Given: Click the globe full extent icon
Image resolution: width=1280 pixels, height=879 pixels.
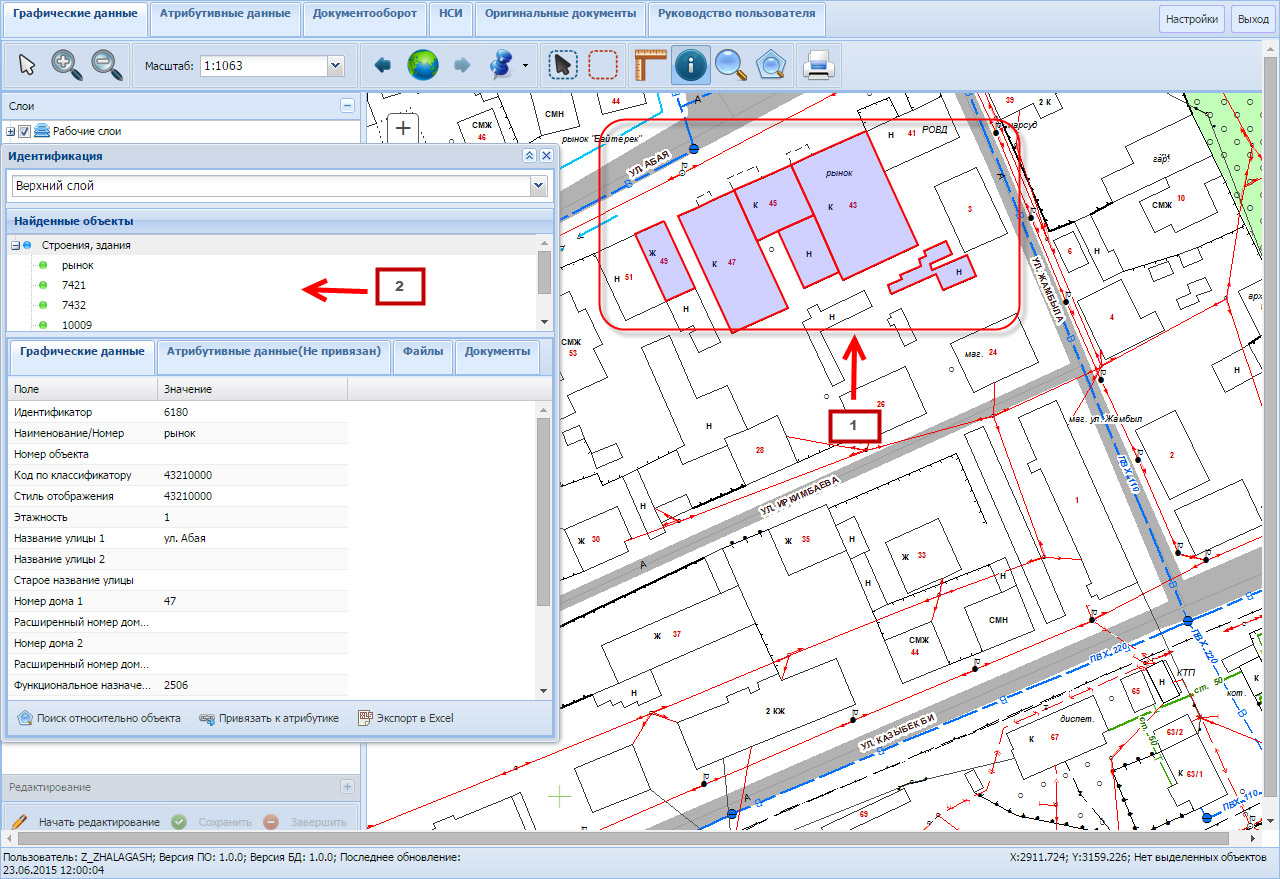Looking at the screenshot, I should click(422, 65).
